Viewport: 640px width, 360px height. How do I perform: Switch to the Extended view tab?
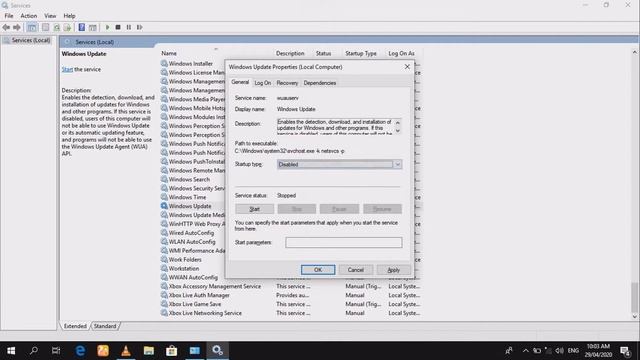[x=75, y=326]
